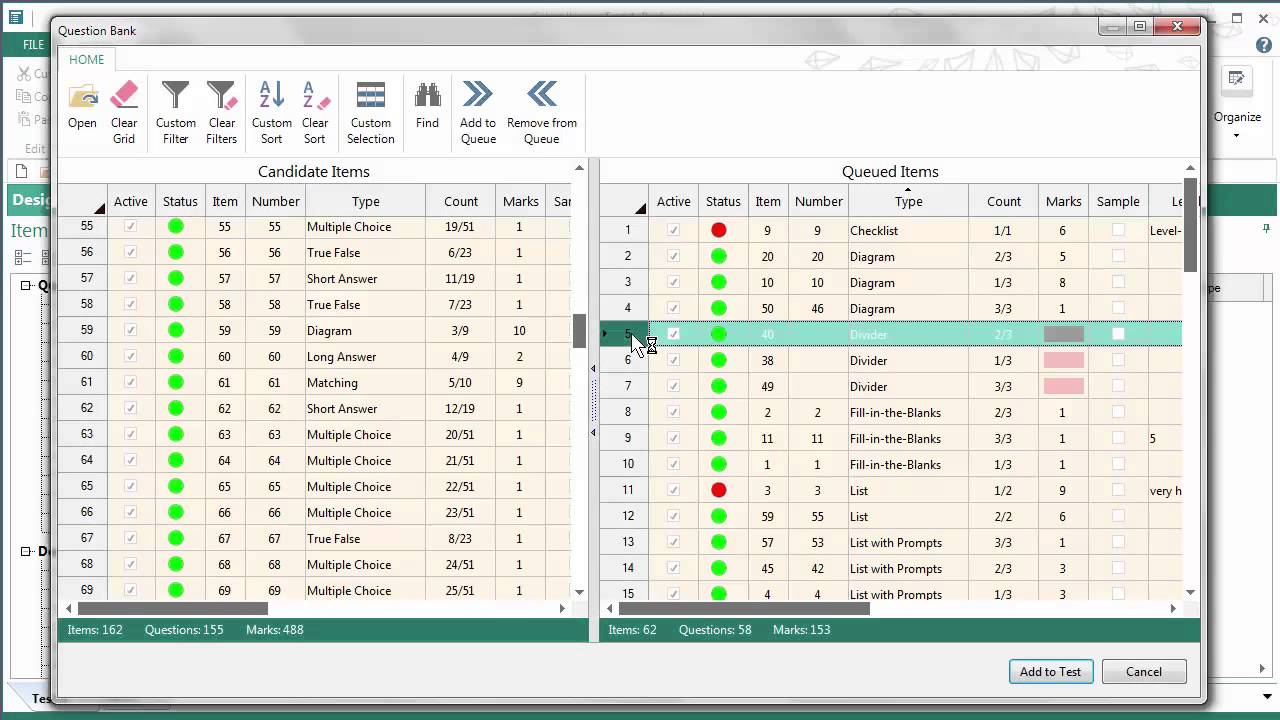Open the Custom Selection tool
The width and height of the screenshot is (1280, 720).
click(x=371, y=96)
